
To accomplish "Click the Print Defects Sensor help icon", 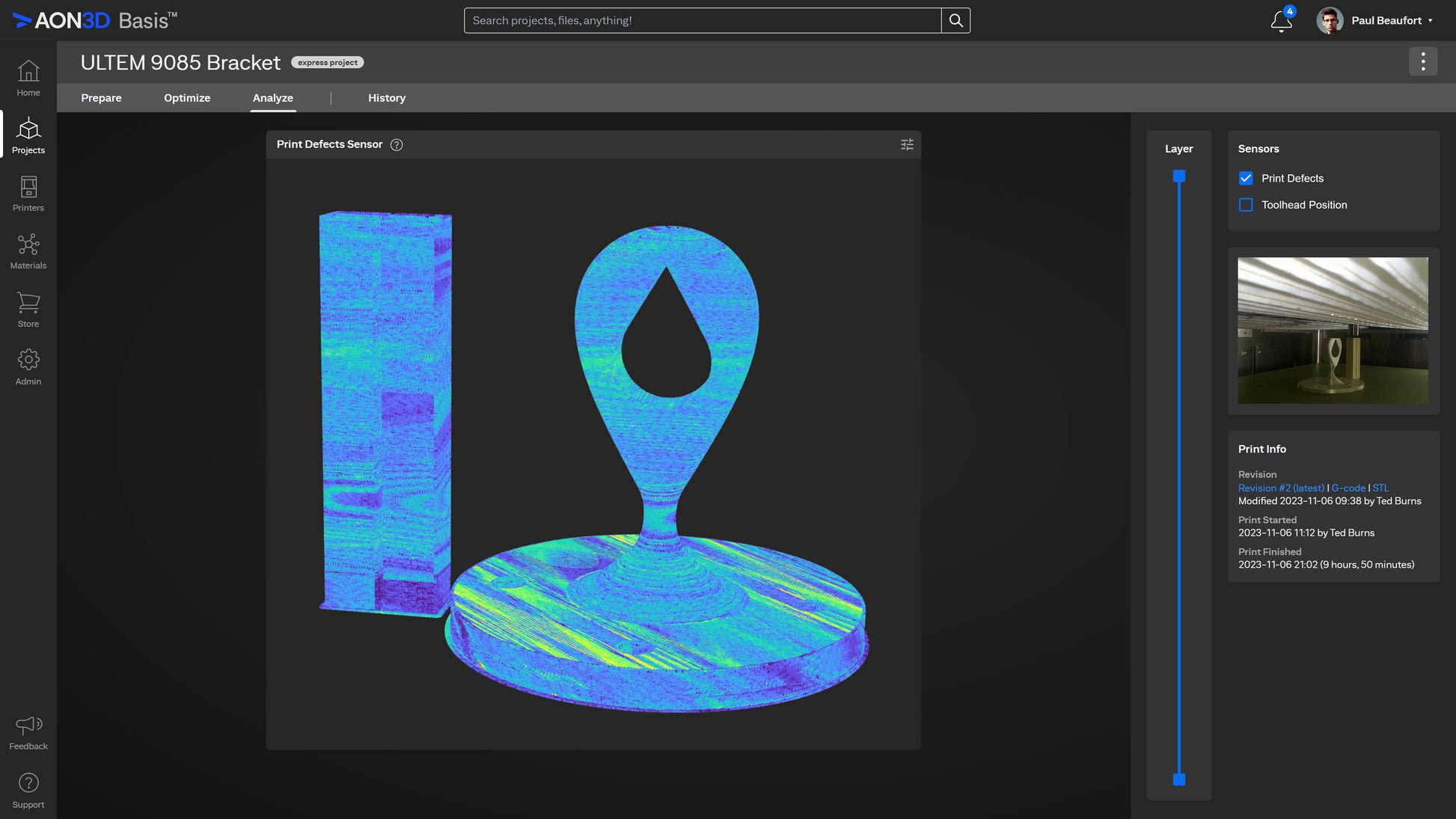I will pyautogui.click(x=397, y=145).
